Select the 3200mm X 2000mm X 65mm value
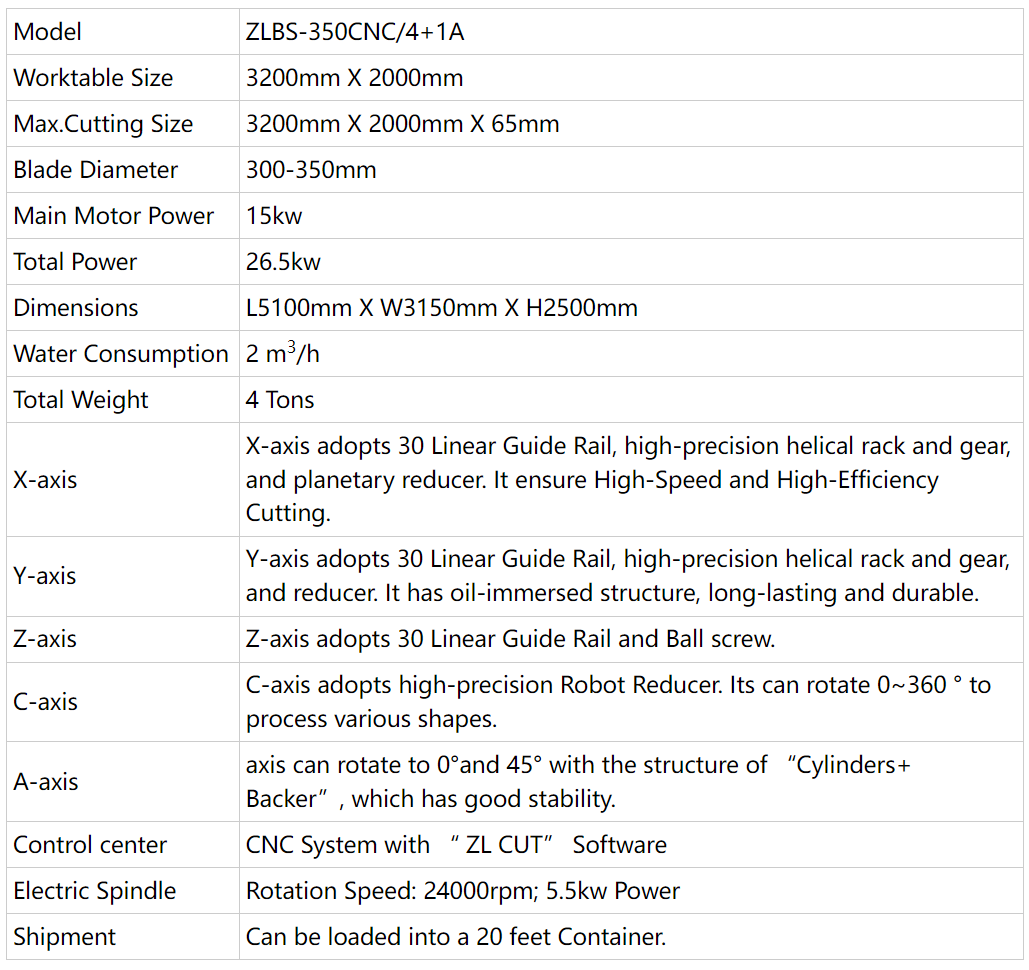The width and height of the screenshot is (1029, 970). tap(402, 123)
